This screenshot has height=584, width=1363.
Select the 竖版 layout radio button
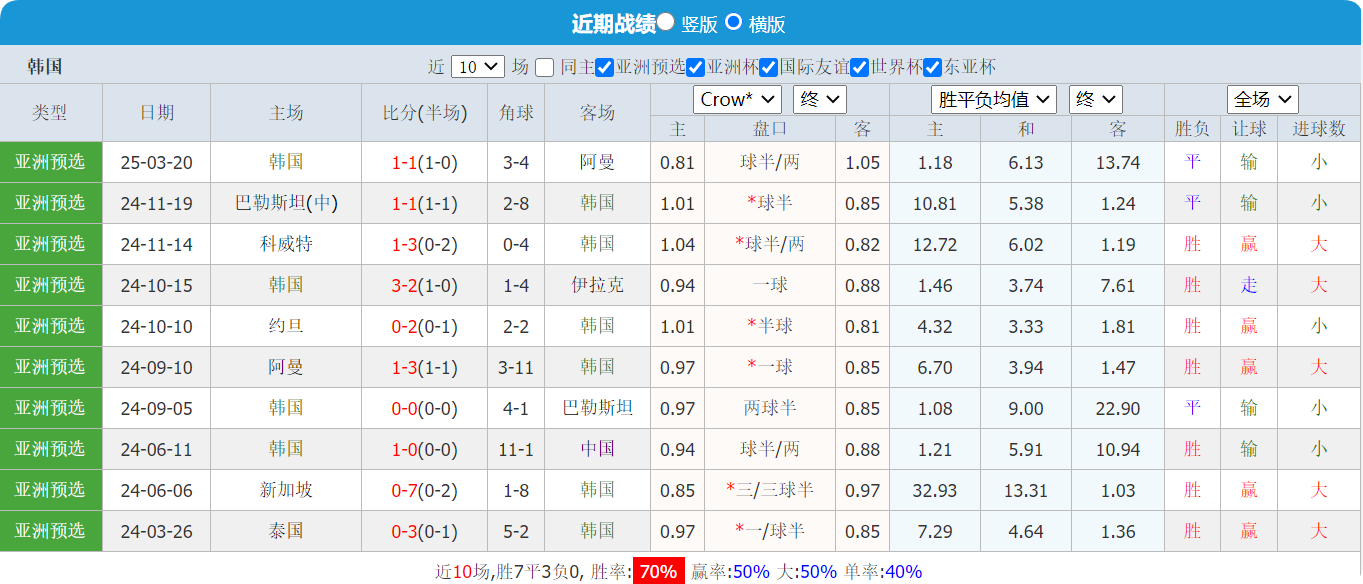665,21
